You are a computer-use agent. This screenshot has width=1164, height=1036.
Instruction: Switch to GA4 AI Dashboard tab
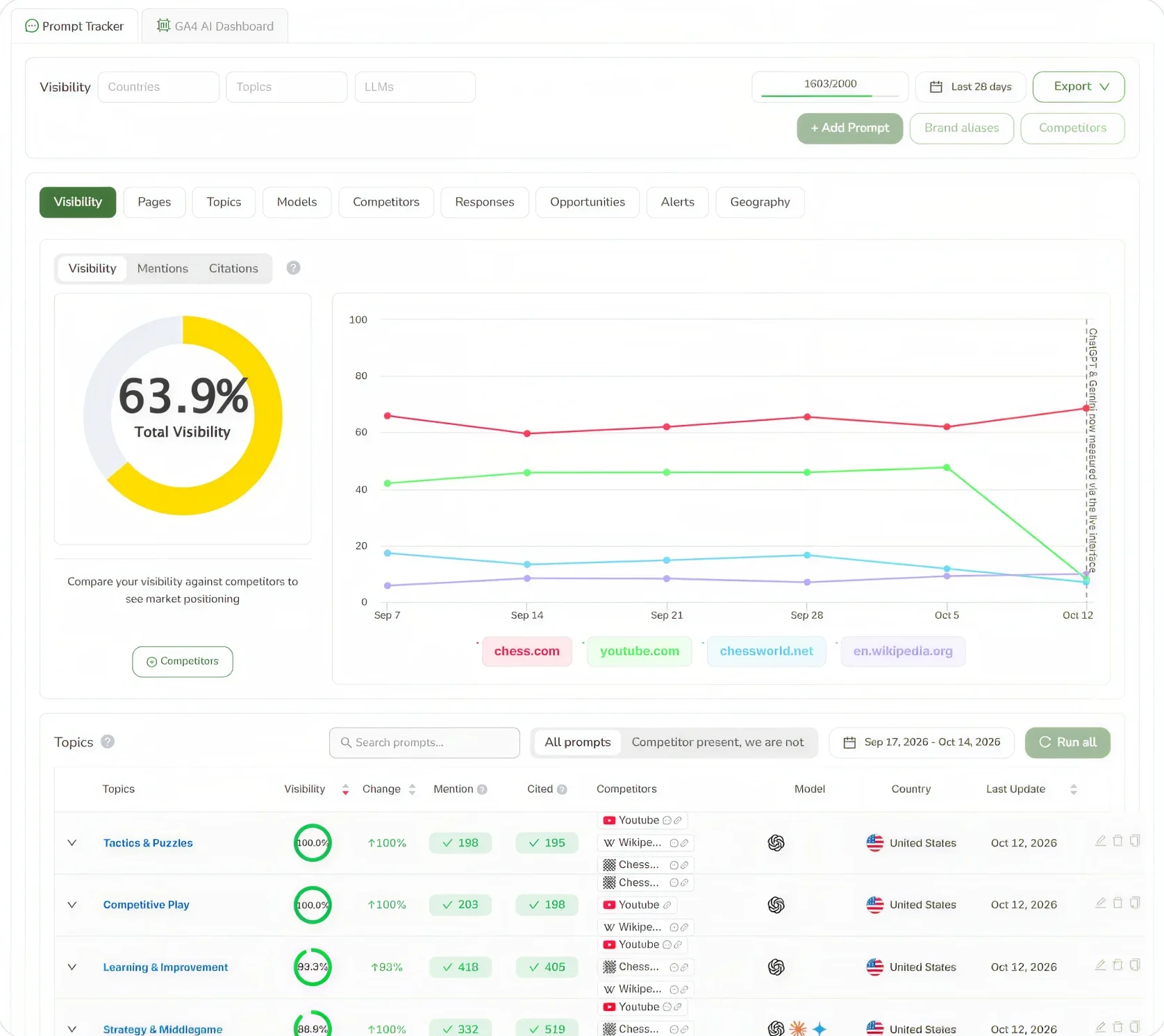215,26
